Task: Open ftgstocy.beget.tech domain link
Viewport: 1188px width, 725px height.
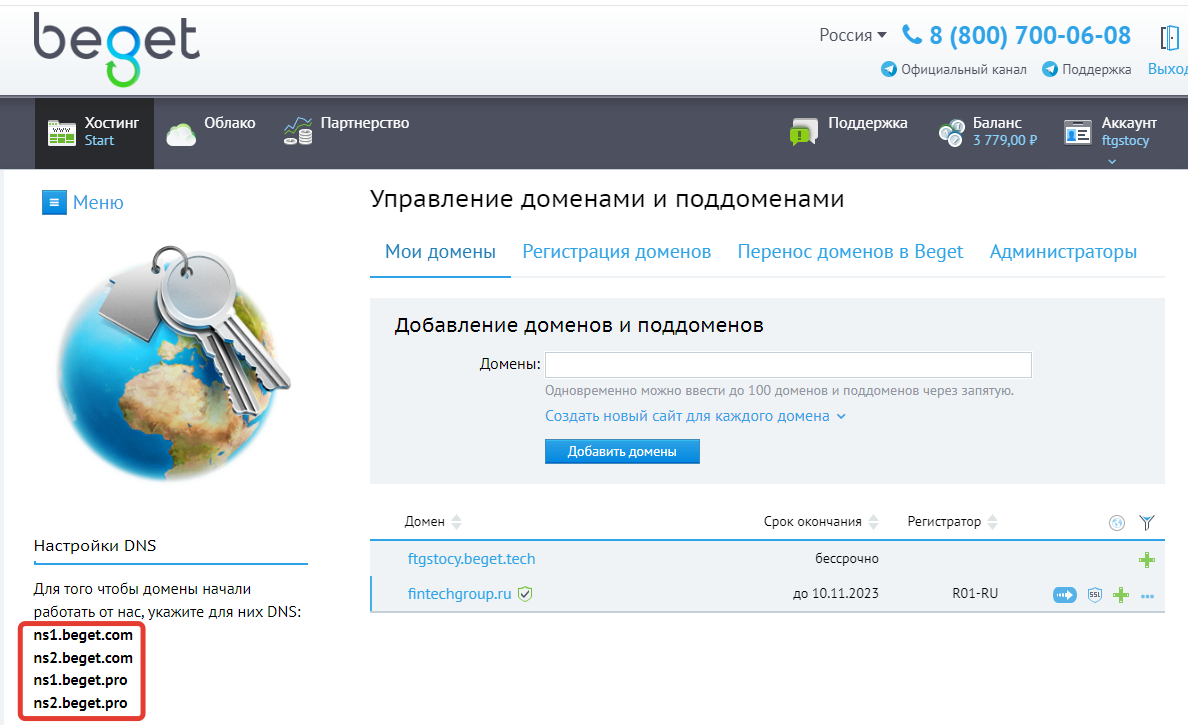Action: (471, 558)
